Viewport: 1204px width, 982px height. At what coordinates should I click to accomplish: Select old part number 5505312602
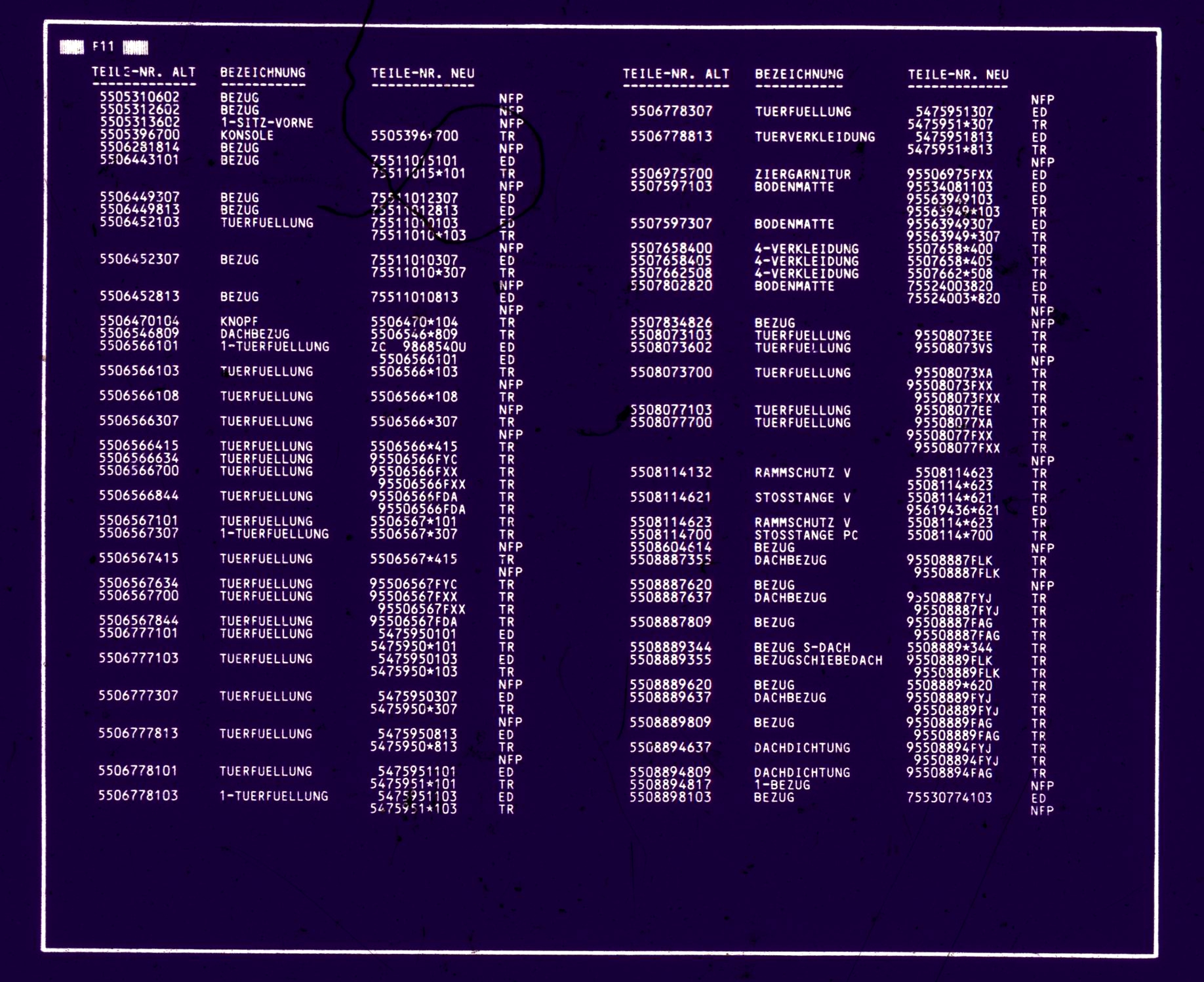pyautogui.click(x=140, y=110)
